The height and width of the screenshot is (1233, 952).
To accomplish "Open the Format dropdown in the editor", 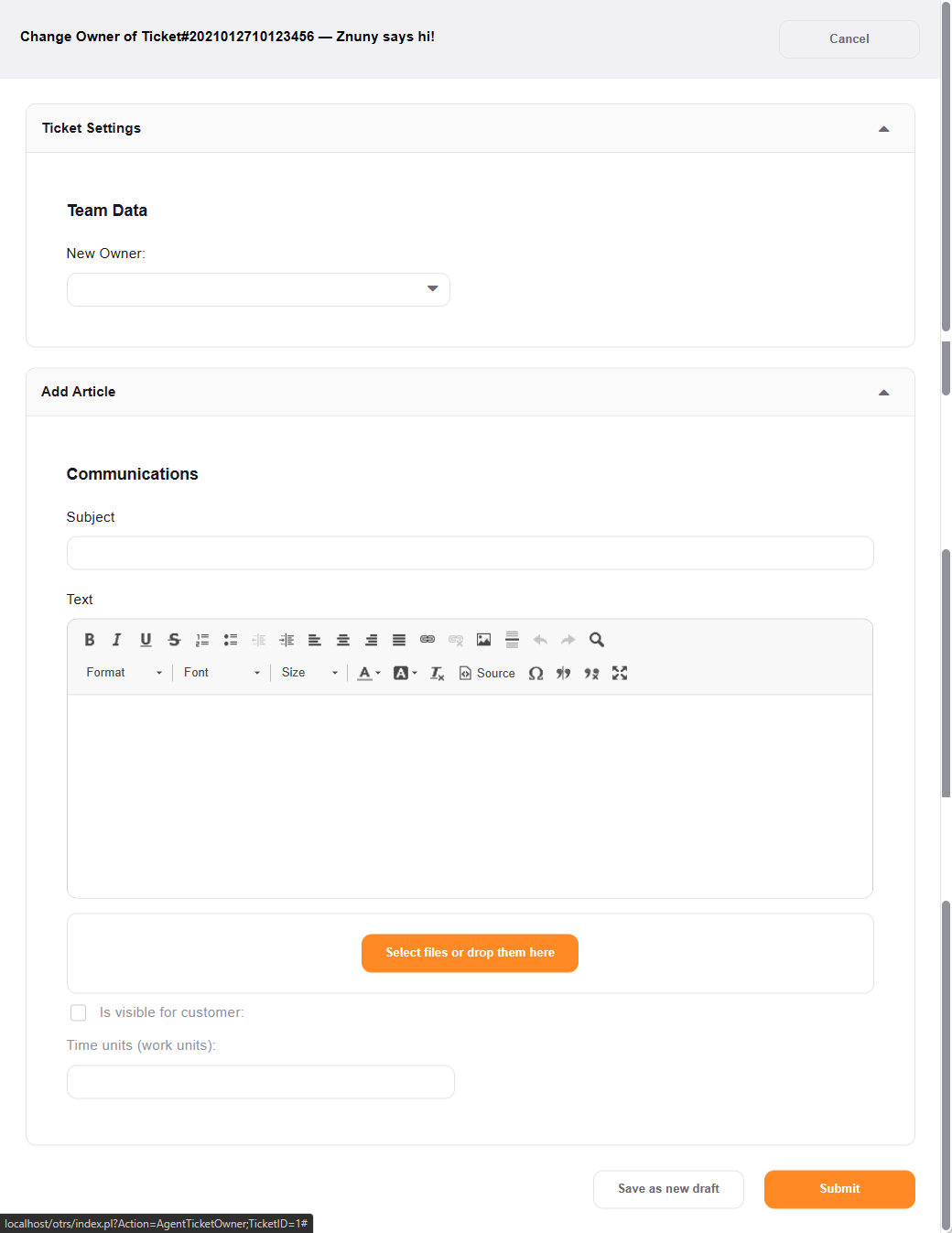I will [x=124, y=673].
